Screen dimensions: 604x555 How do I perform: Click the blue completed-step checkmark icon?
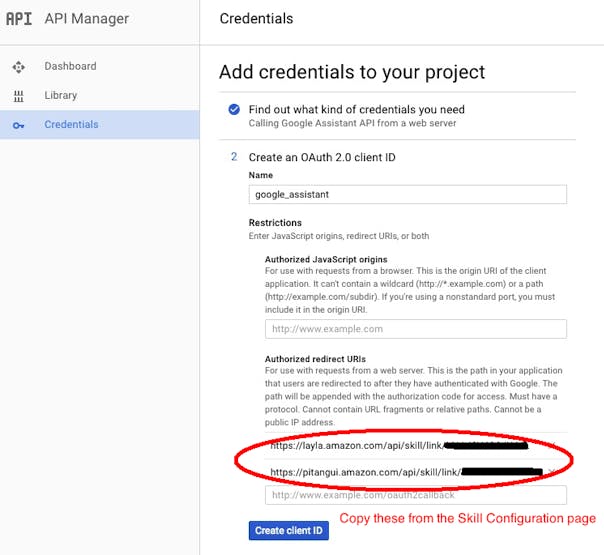point(234,109)
